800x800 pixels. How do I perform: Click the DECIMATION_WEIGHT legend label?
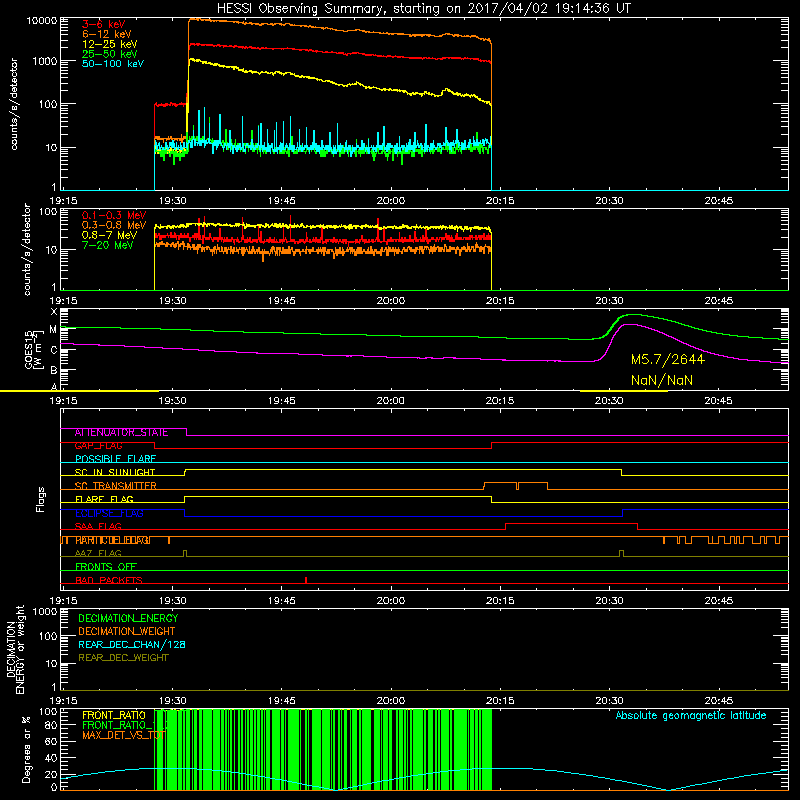[127, 632]
